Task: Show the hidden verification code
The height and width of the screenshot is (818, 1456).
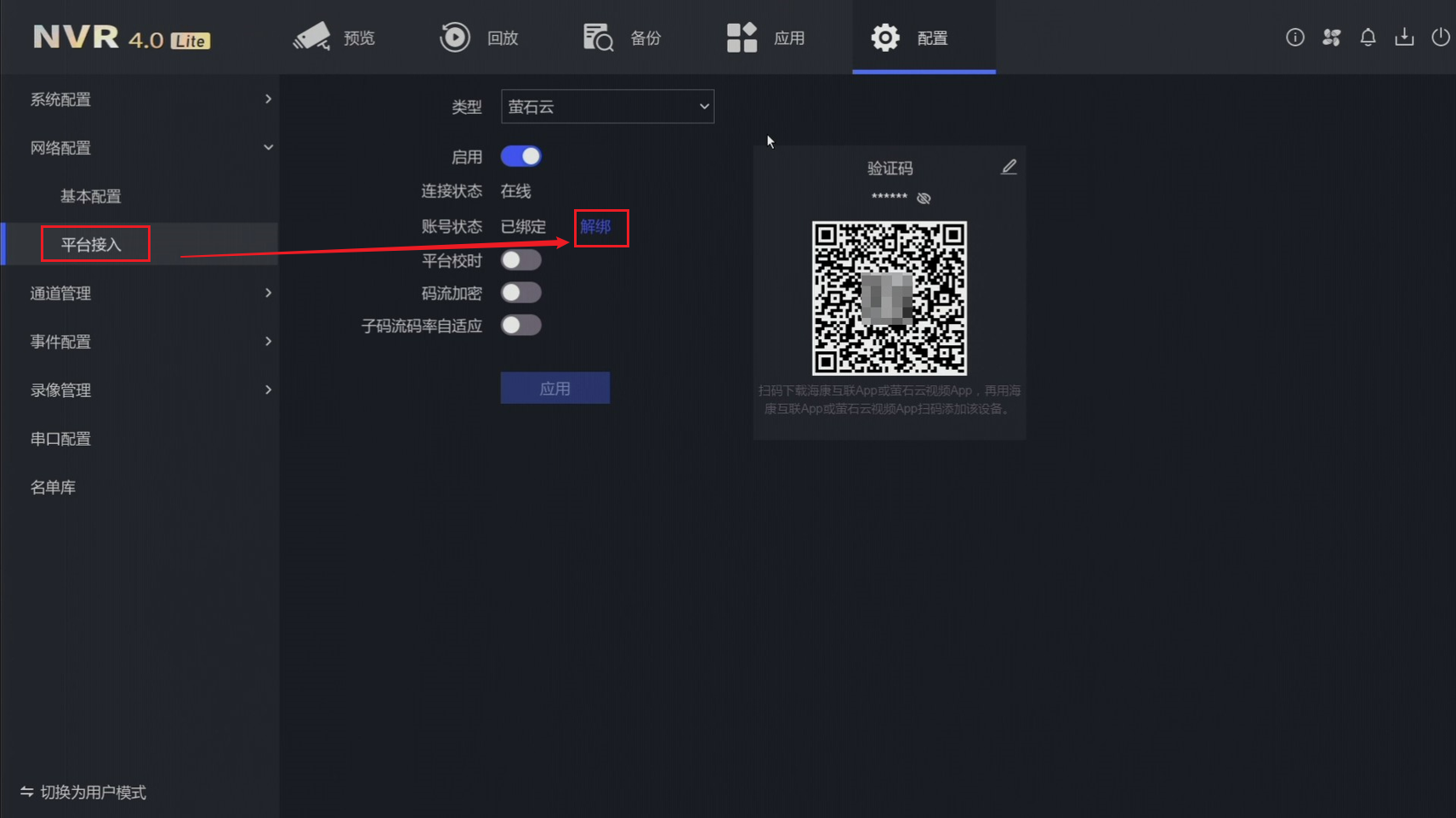Action: click(924, 198)
